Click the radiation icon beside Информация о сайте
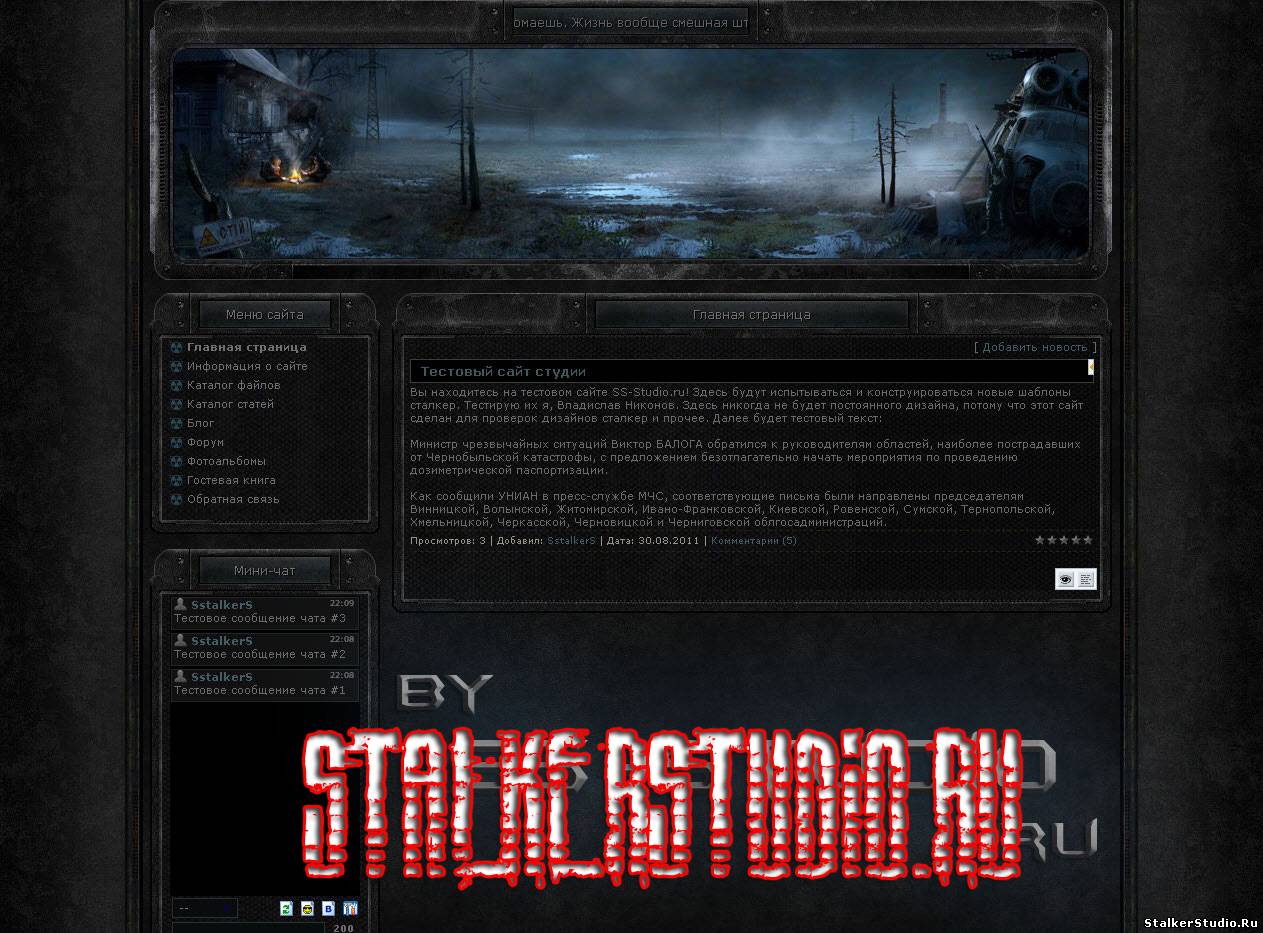1263x933 pixels. (177, 367)
